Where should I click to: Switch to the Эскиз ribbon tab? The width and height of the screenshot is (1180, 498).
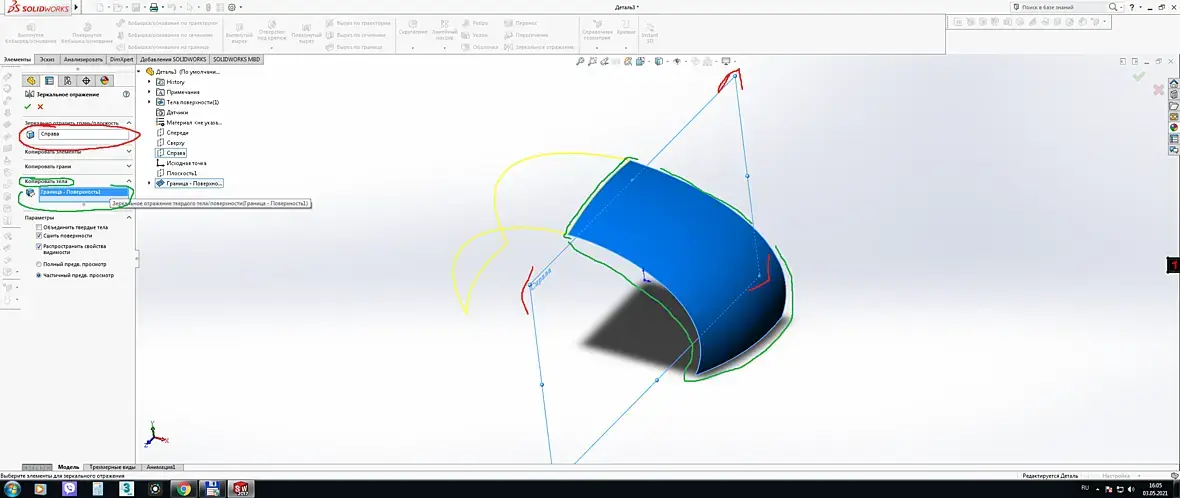pos(47,59)
